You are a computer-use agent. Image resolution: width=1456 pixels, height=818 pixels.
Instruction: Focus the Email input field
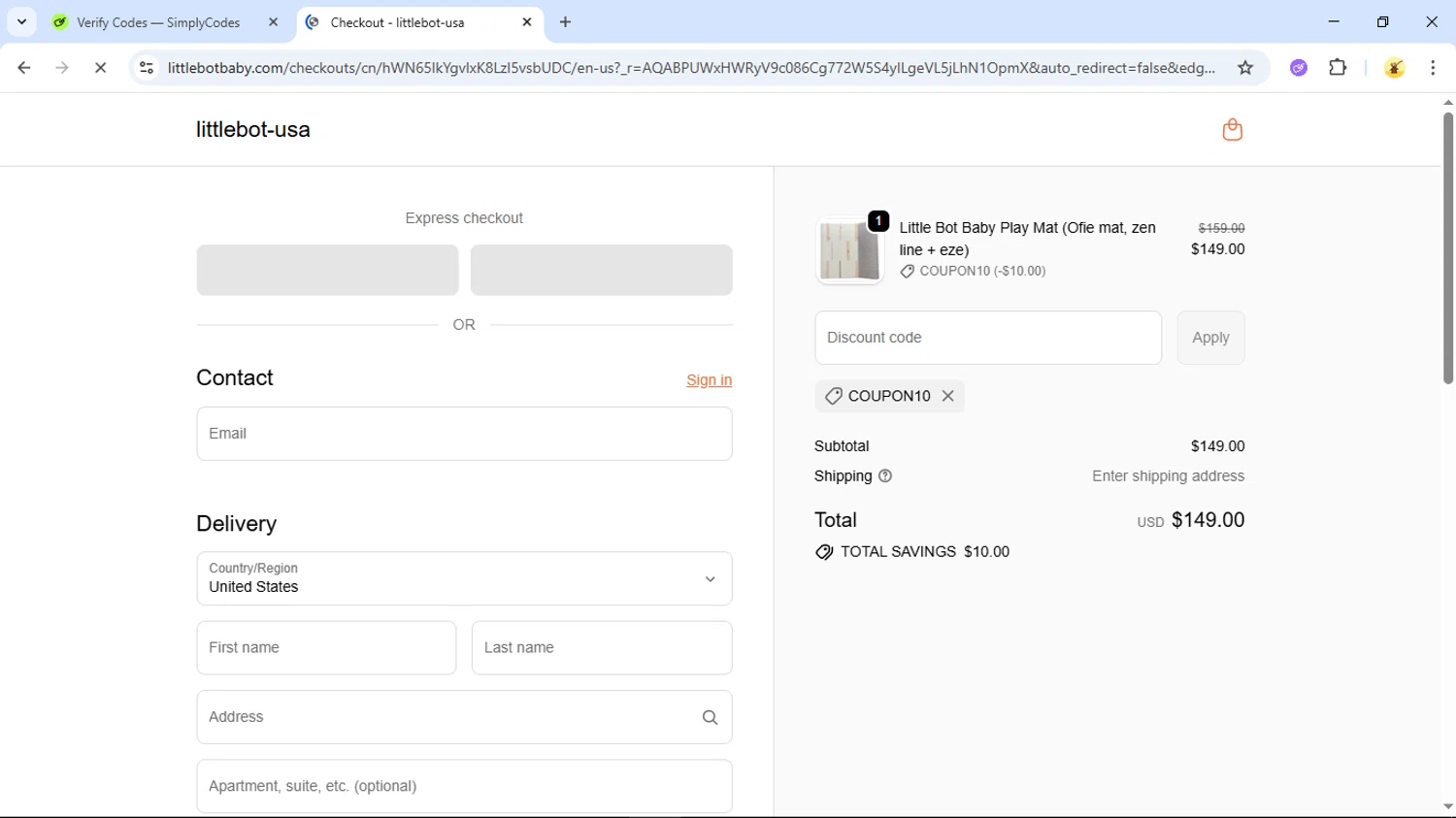pyautogui.click(x=464, y=434)
